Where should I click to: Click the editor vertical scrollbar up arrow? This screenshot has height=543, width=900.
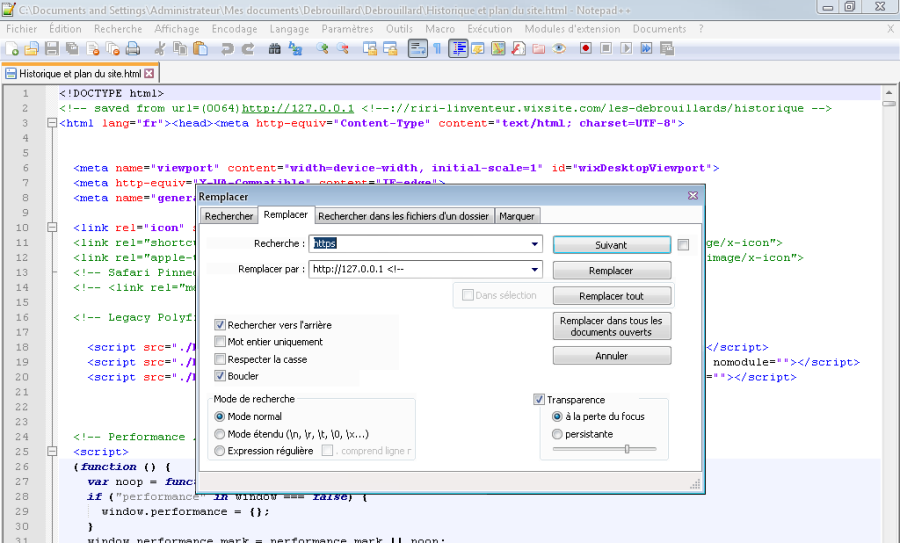(x=889, y=92)
